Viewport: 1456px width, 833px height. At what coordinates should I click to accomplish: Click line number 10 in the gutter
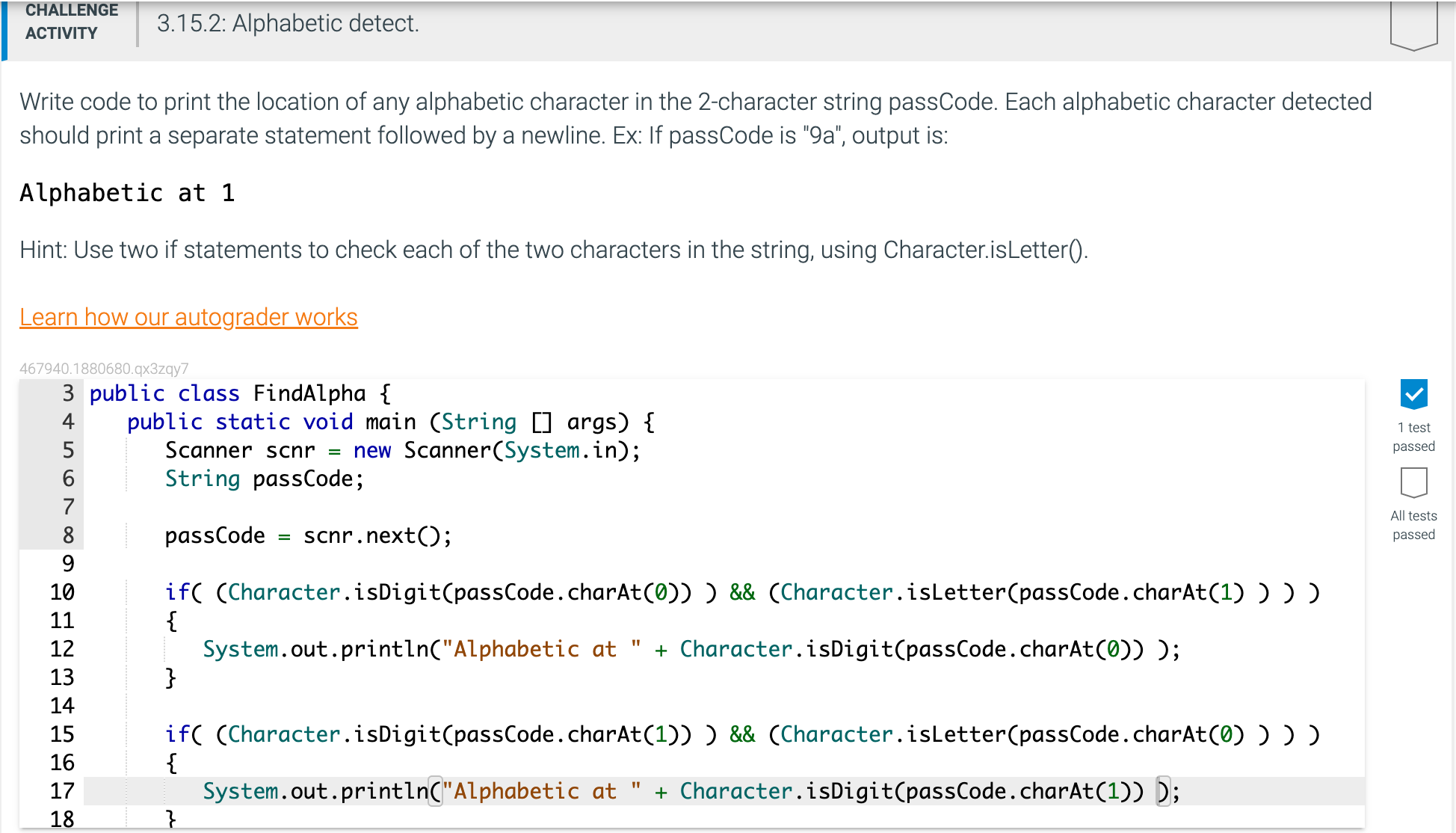[63, 591]
